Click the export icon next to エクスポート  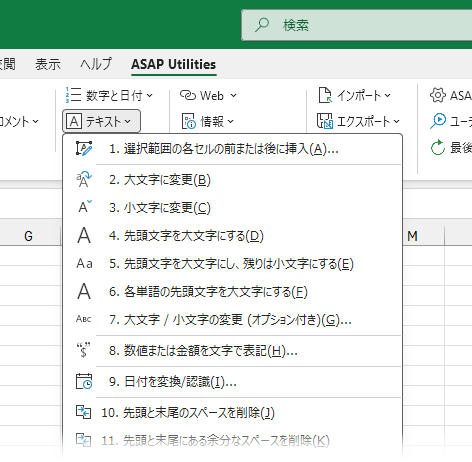coord(324,121)
